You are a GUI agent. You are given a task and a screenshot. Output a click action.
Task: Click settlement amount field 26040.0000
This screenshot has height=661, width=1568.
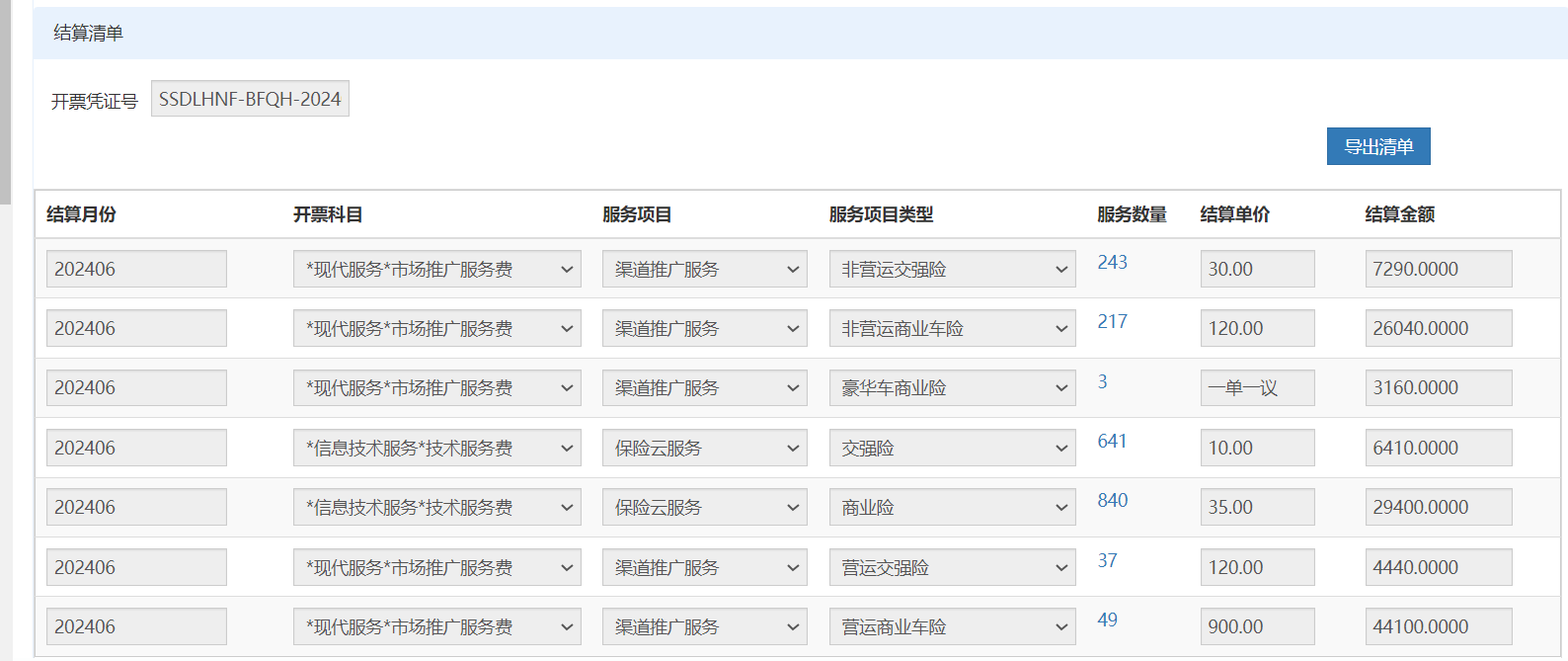pyautogui.click(x=1439, y=328)
